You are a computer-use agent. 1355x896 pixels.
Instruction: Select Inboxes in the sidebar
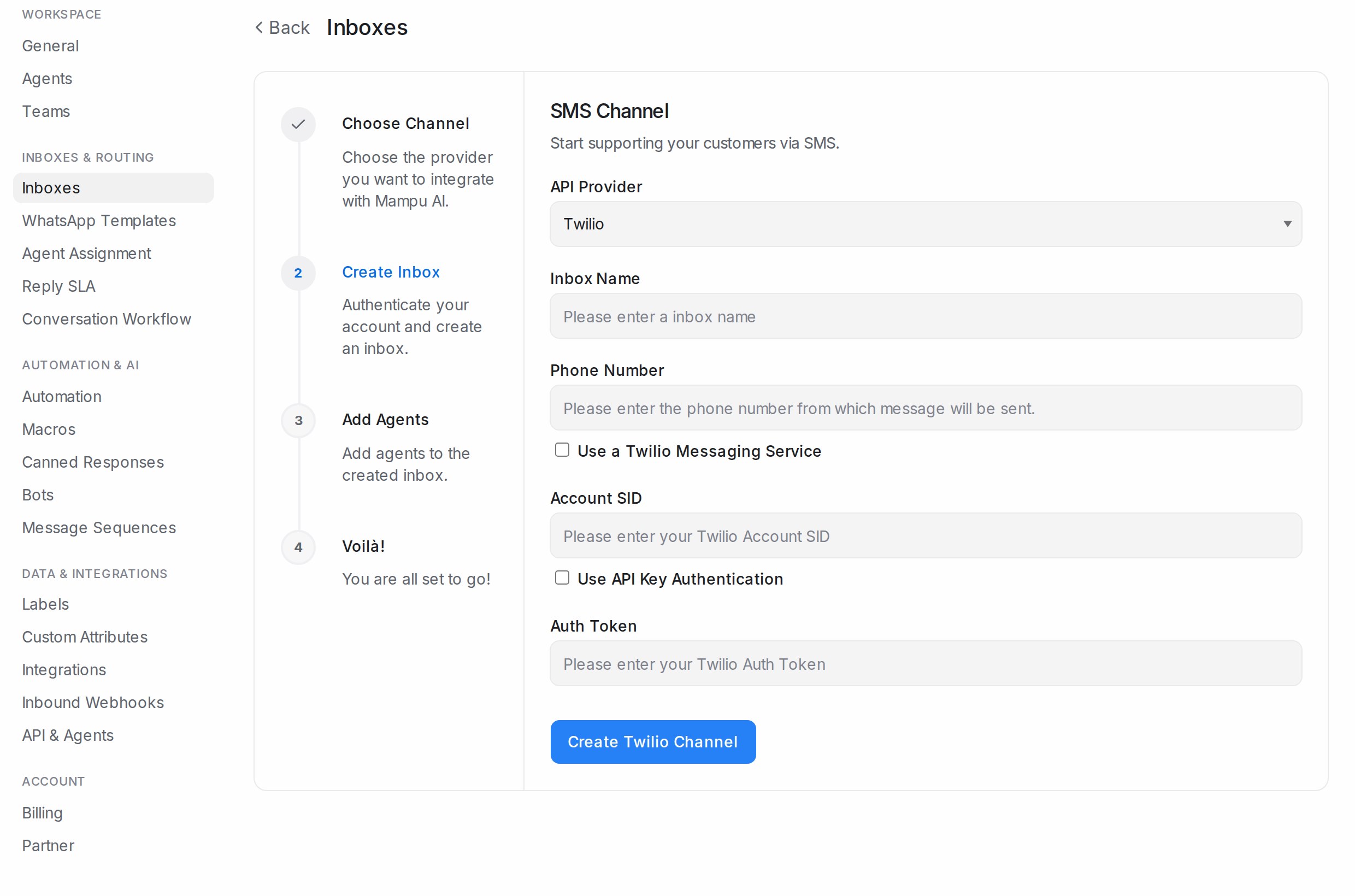click(113, 188)
